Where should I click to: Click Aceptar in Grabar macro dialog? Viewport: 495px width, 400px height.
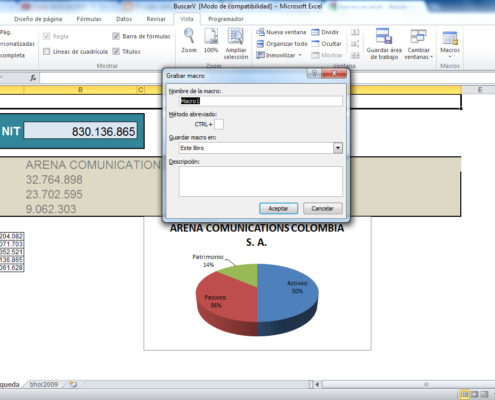pos(278,208)
